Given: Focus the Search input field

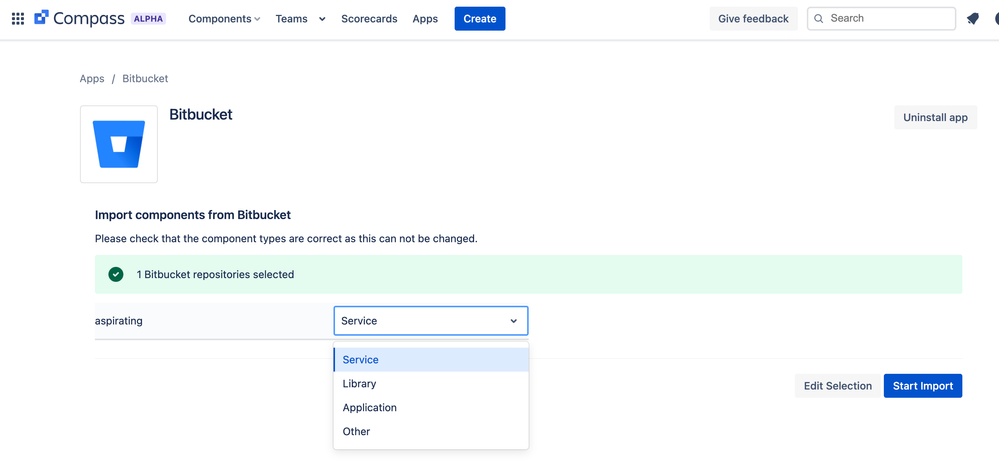Looking at the screenshot, I should (x=881, y=18).
